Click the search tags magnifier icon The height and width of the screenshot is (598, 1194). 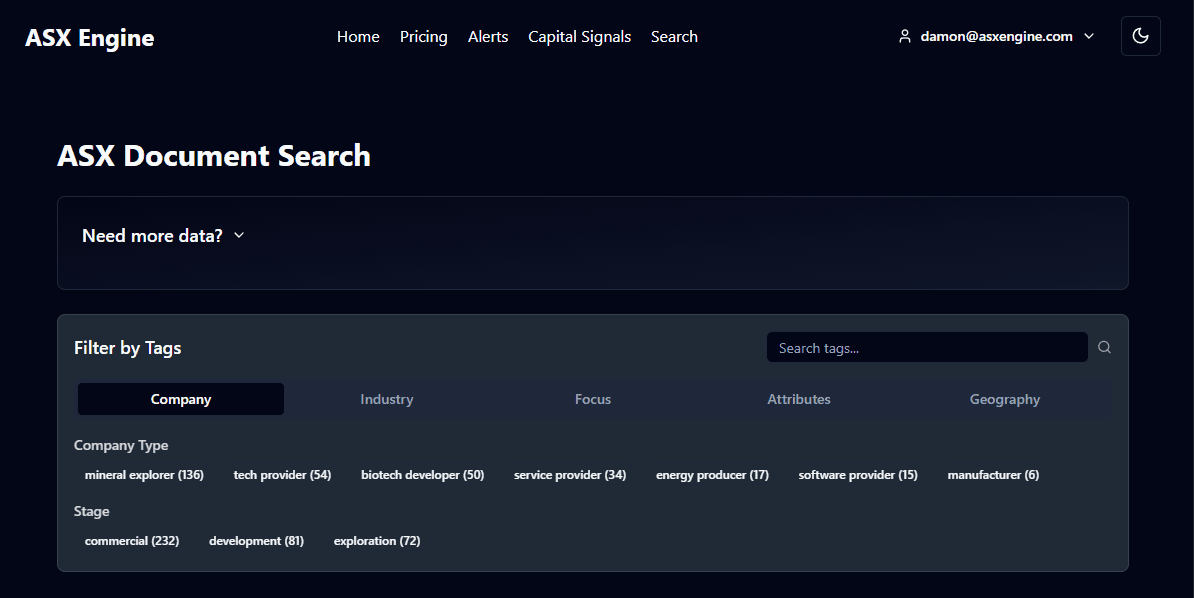click(x=1104, y=348)
